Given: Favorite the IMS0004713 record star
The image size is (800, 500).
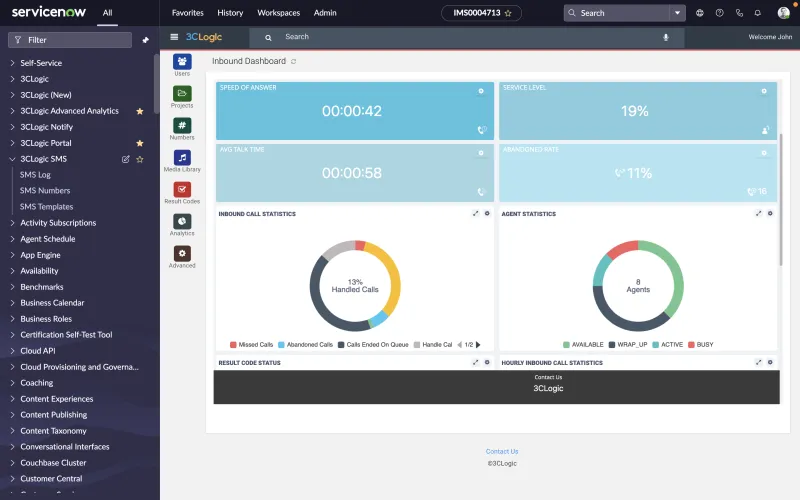Looking at the screenshot, I should [x=508, y=13].
